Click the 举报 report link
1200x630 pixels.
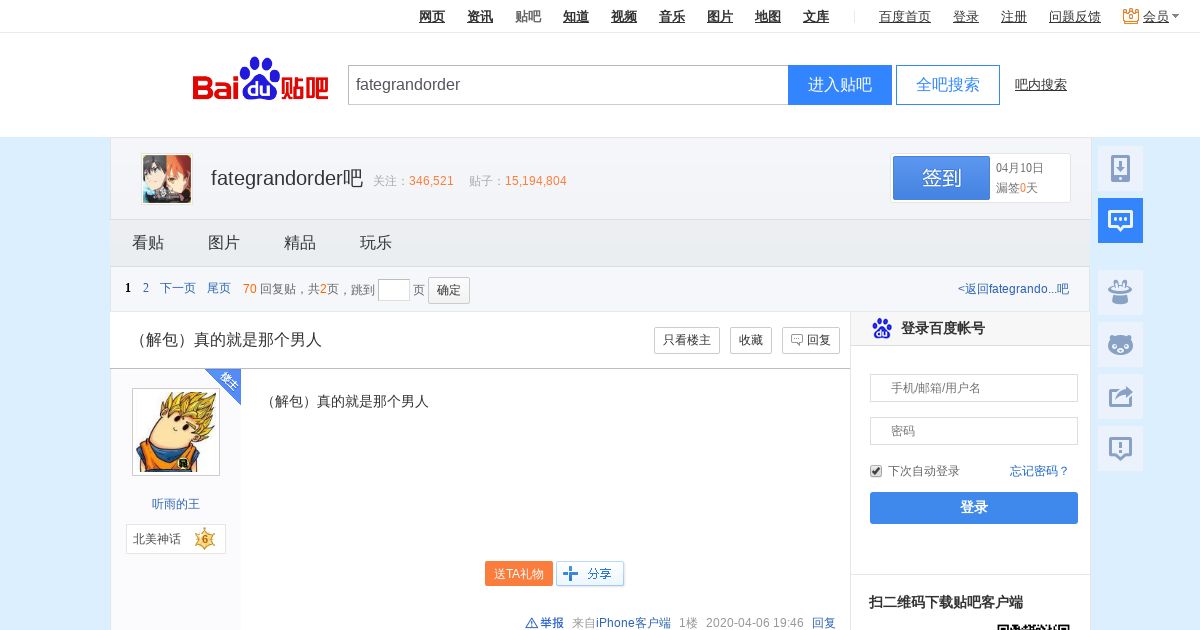[x=552, y=623]
